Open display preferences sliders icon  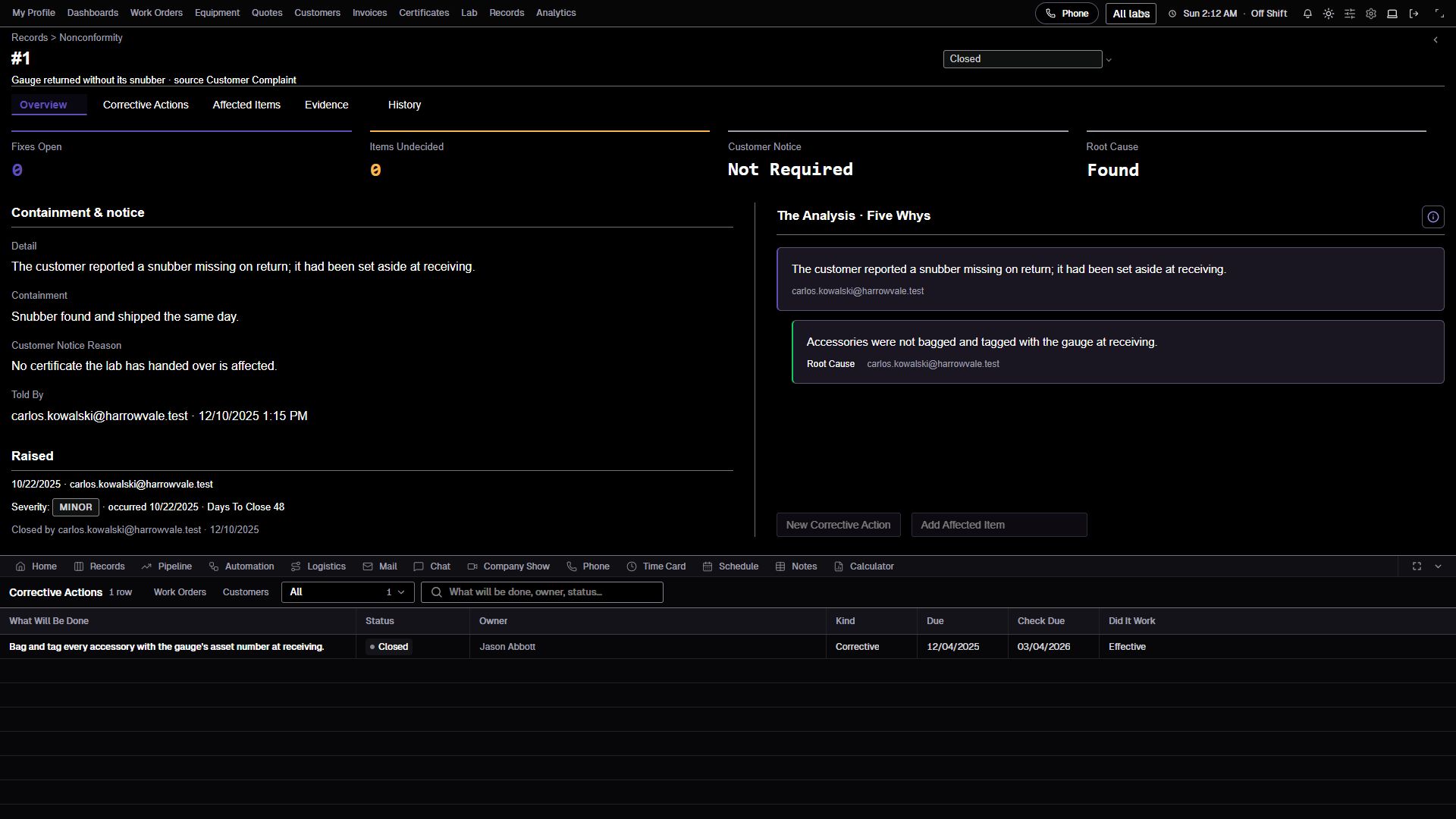(1350, 14)
